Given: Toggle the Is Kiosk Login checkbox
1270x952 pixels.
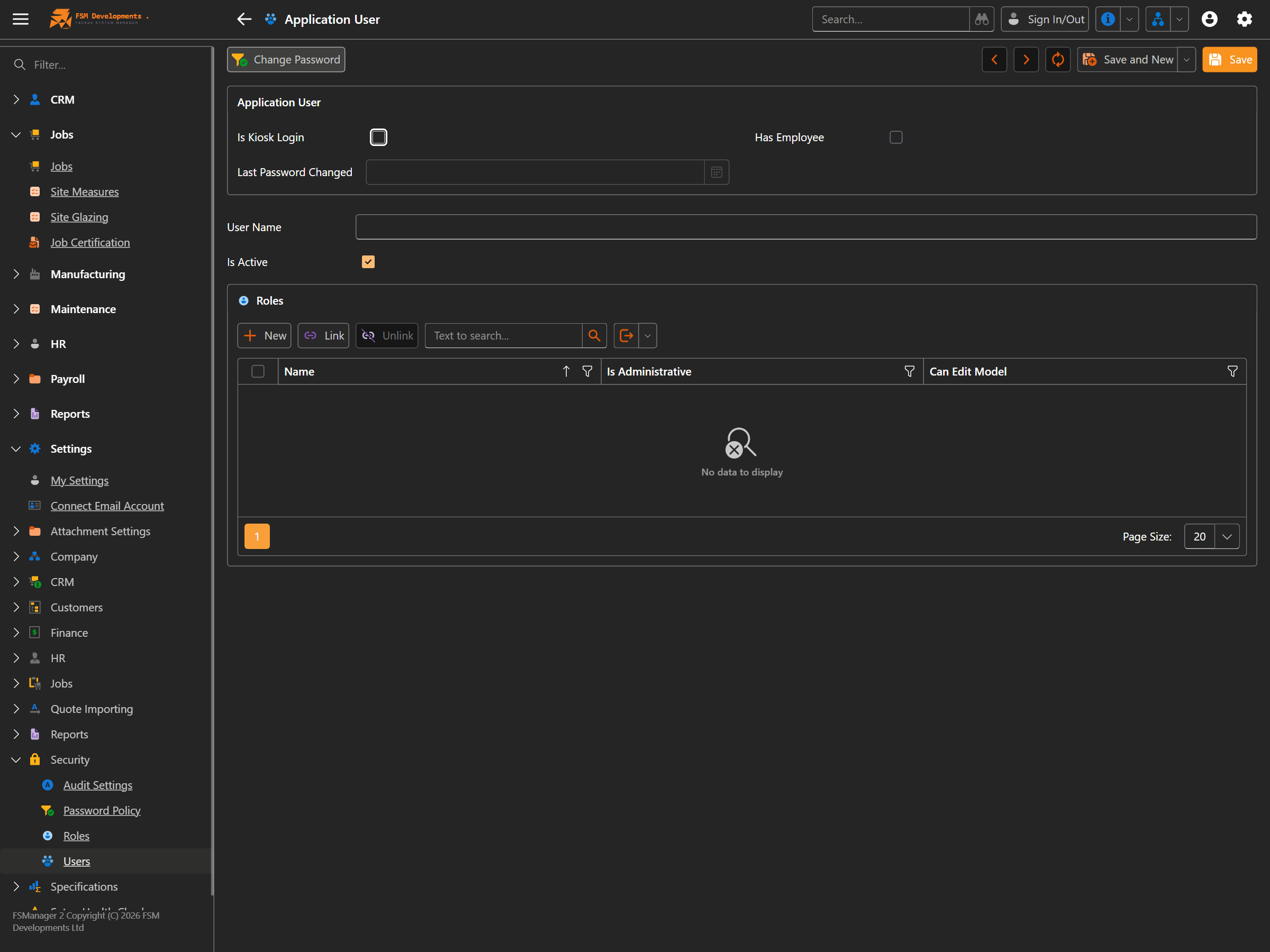Looking at the screenshot, I should point(378,137).
